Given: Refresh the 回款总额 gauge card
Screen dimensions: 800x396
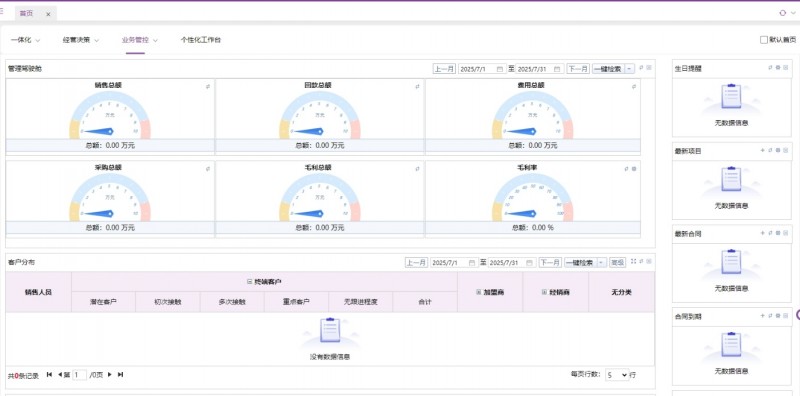Looking at the screenshot, I should (417, 87).
